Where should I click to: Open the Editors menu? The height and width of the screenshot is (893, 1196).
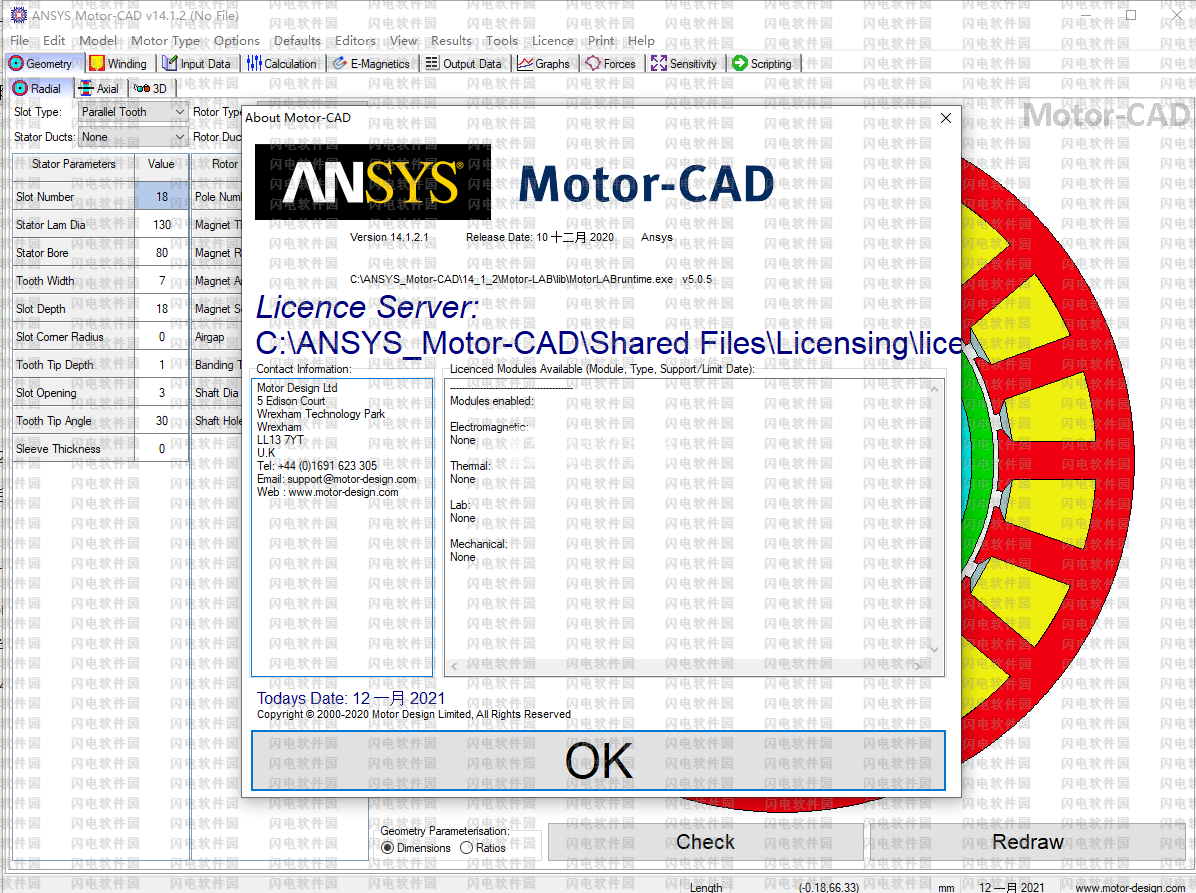tap(355, 40)
